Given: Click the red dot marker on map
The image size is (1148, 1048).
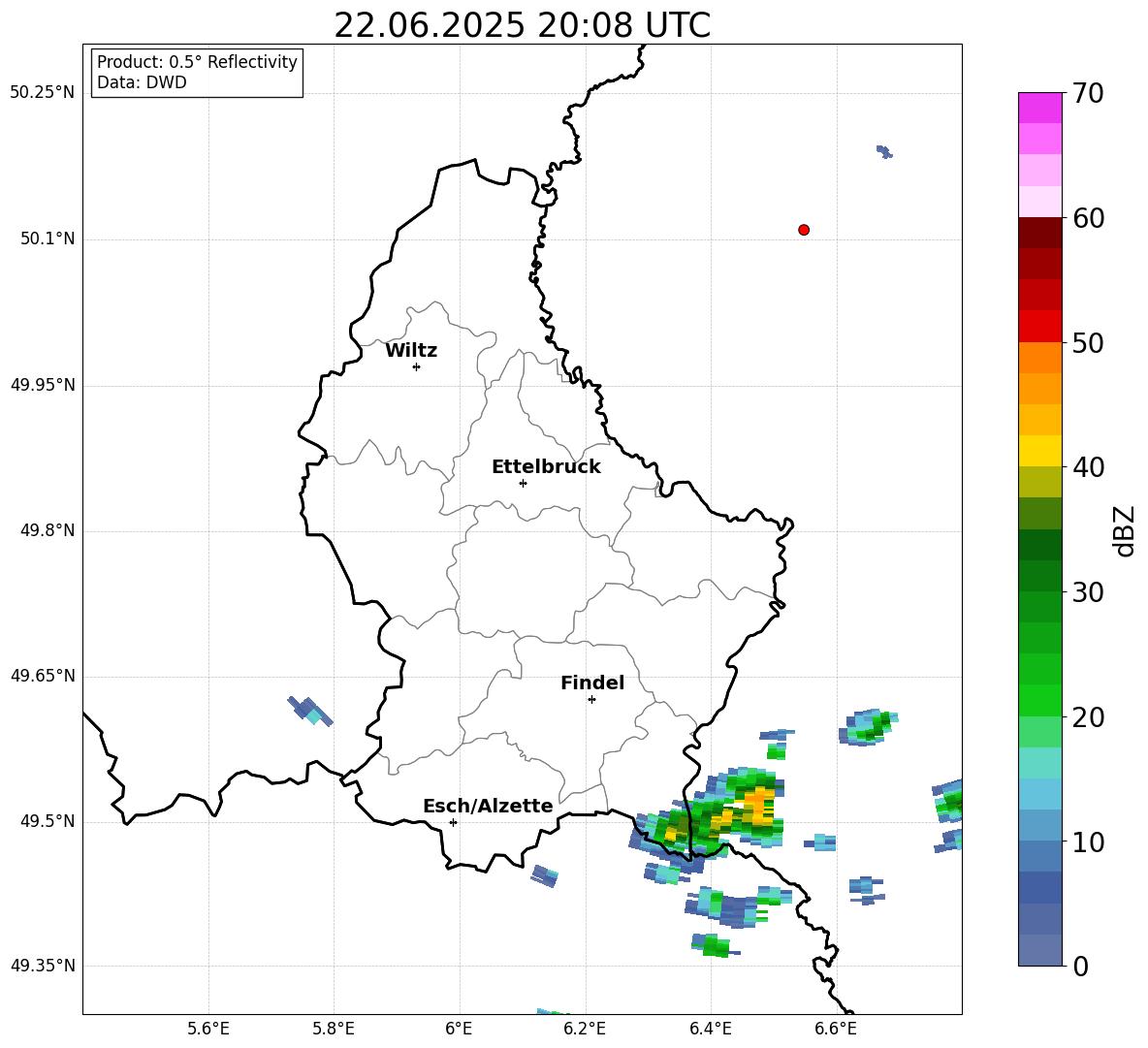Looking at the screenshot, I should [x=804, y=230].
